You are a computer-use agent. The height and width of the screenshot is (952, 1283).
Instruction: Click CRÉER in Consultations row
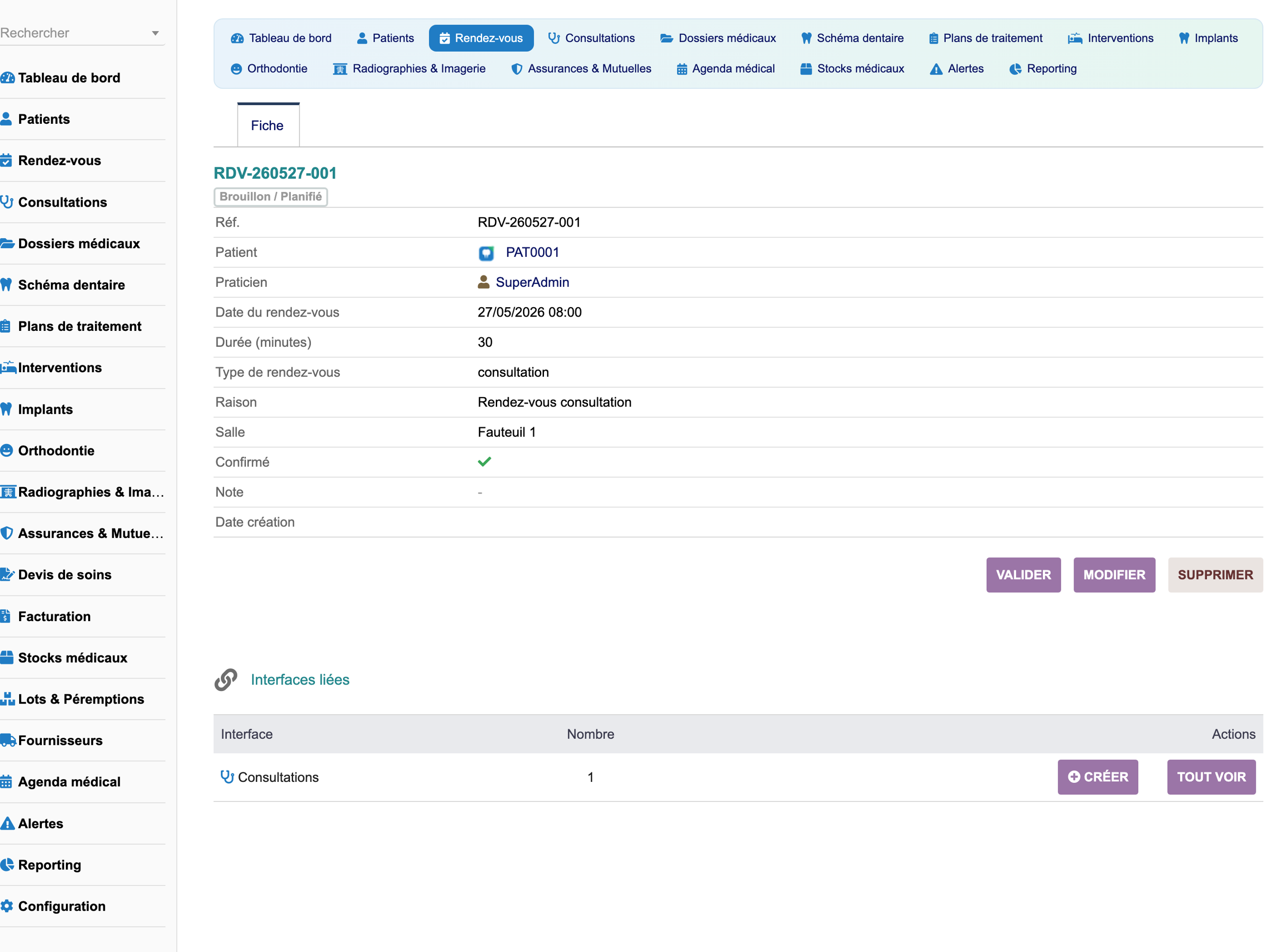coord(1098,777)
